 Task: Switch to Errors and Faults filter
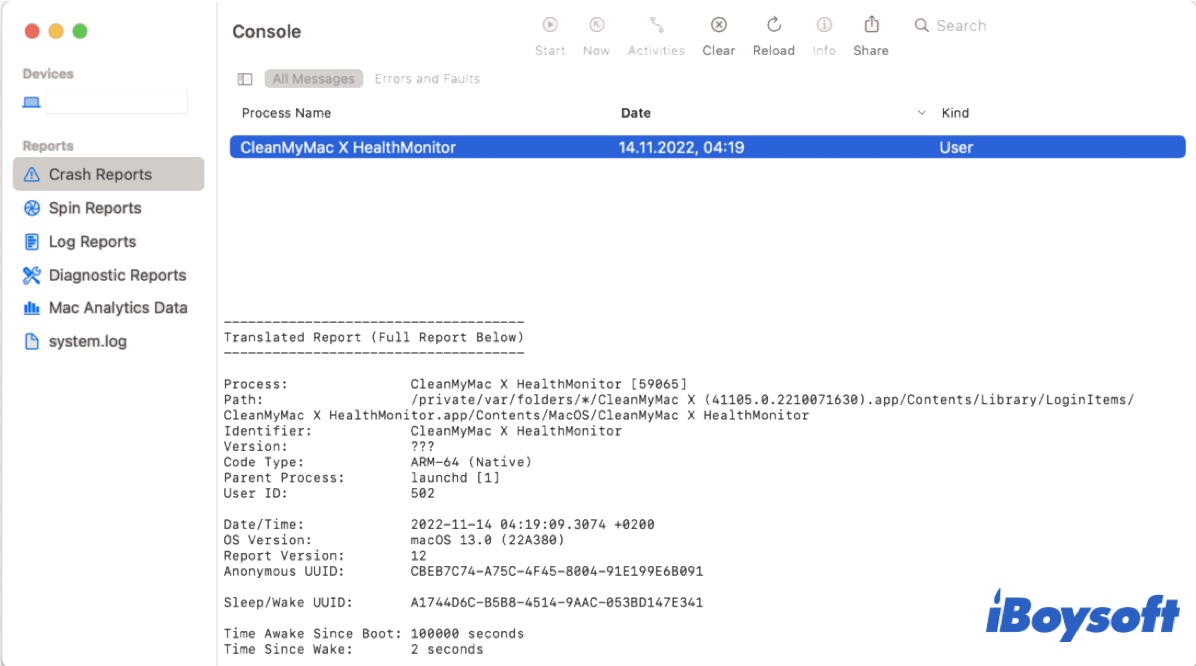pos(427,79)
